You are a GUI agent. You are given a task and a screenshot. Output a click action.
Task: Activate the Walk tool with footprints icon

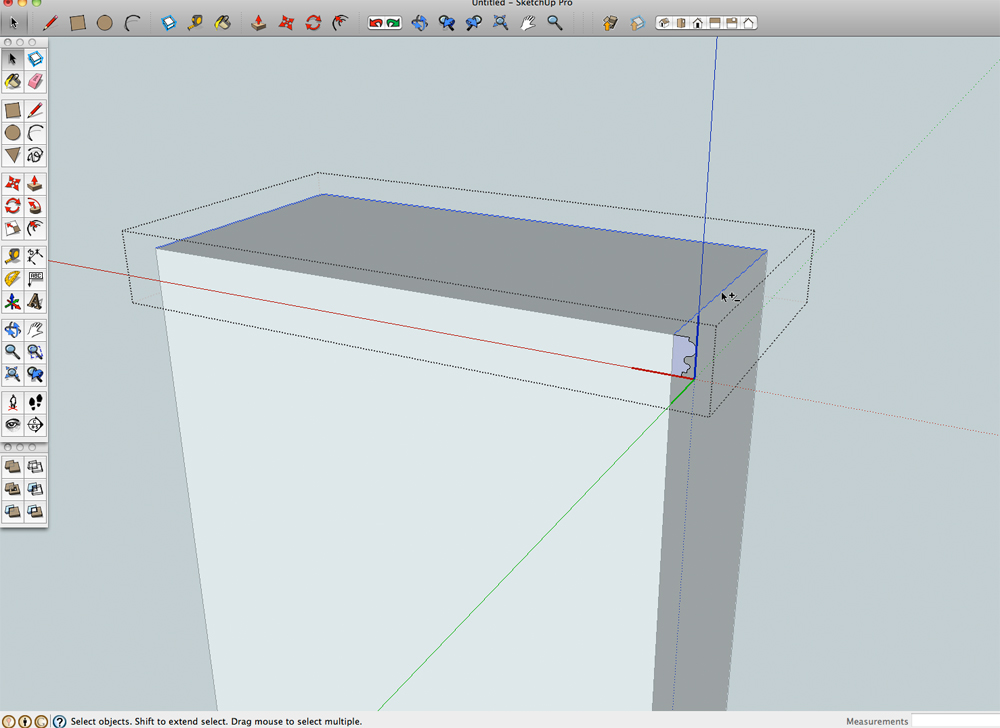[35, 402]
